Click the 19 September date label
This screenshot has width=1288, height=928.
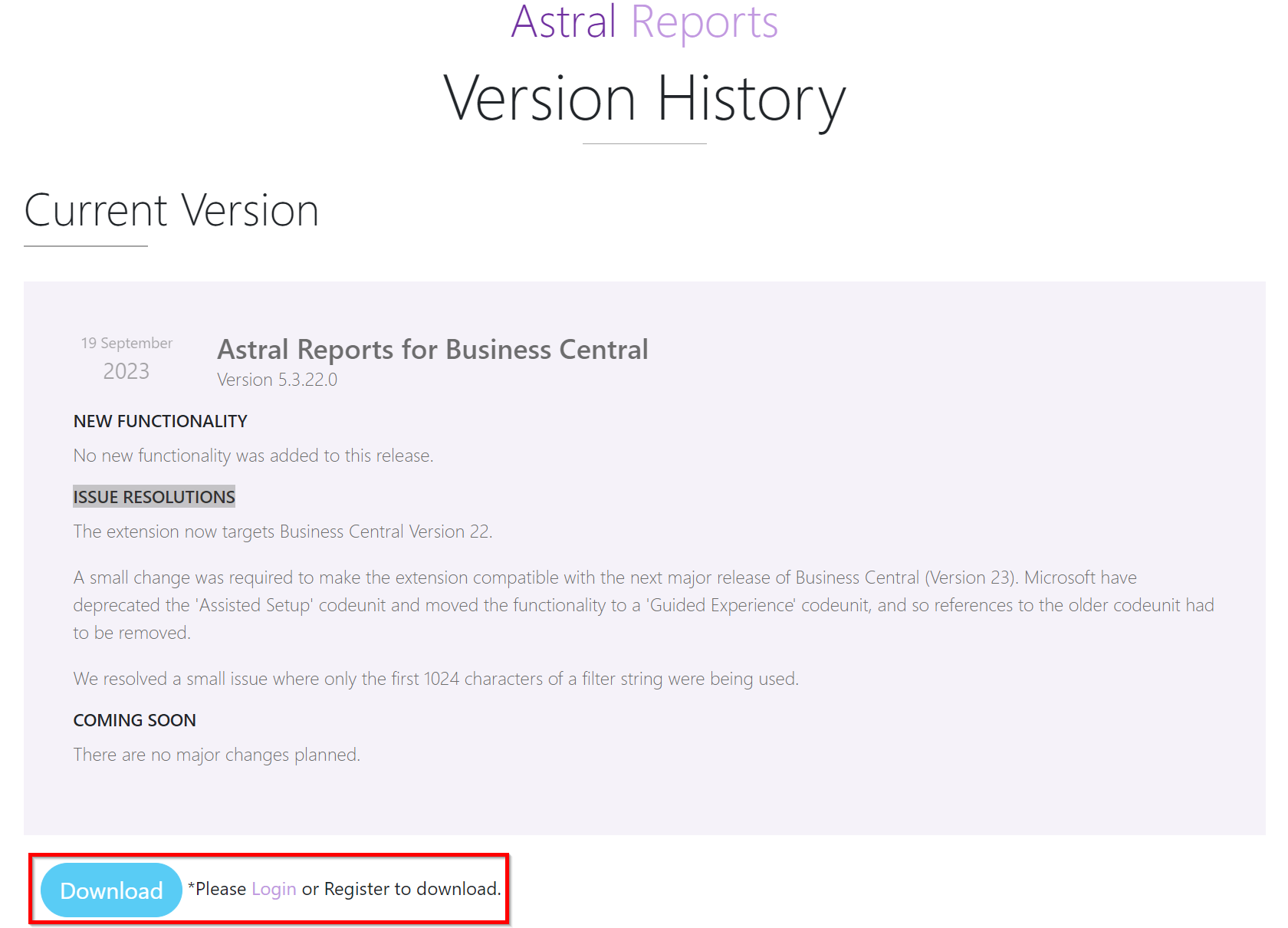coord(127,343)
